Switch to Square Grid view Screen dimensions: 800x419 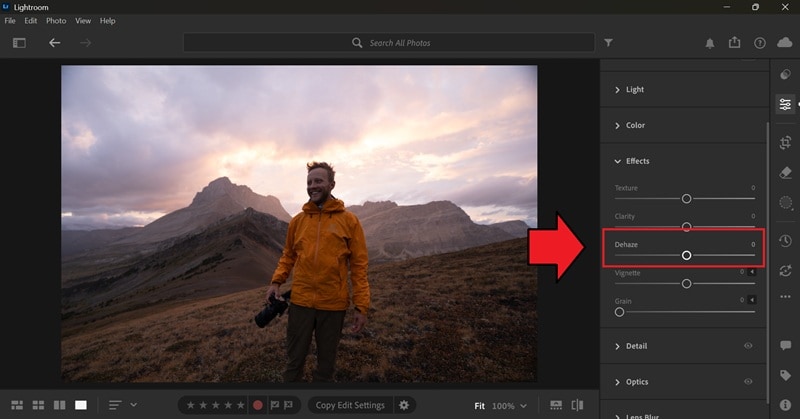38,405
